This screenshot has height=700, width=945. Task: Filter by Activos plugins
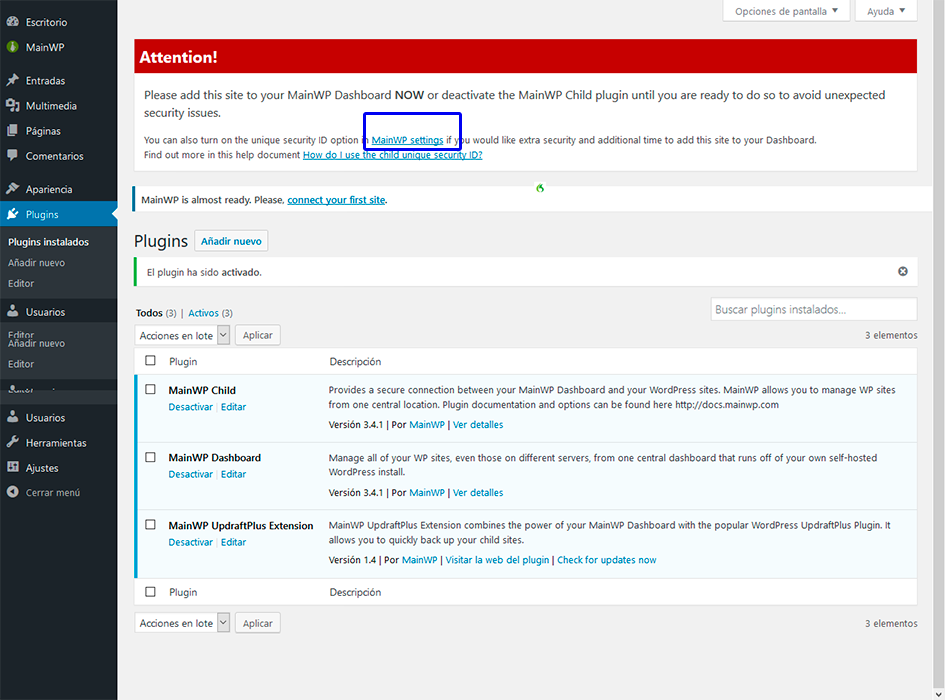(203, 313)
